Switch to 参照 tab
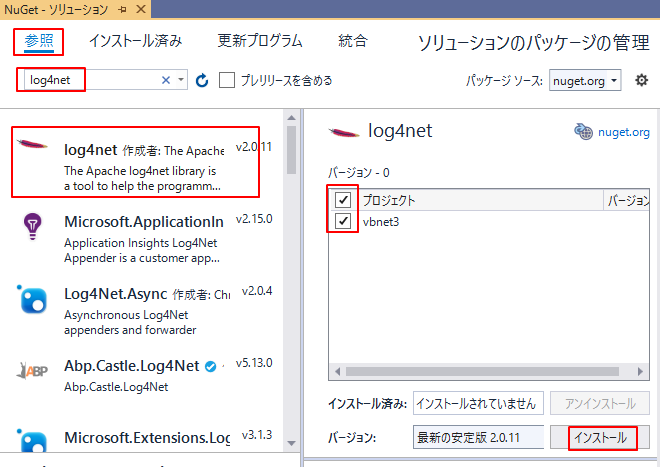The height and width of the screenshot is (467, 660). click(x=39, y=41)
